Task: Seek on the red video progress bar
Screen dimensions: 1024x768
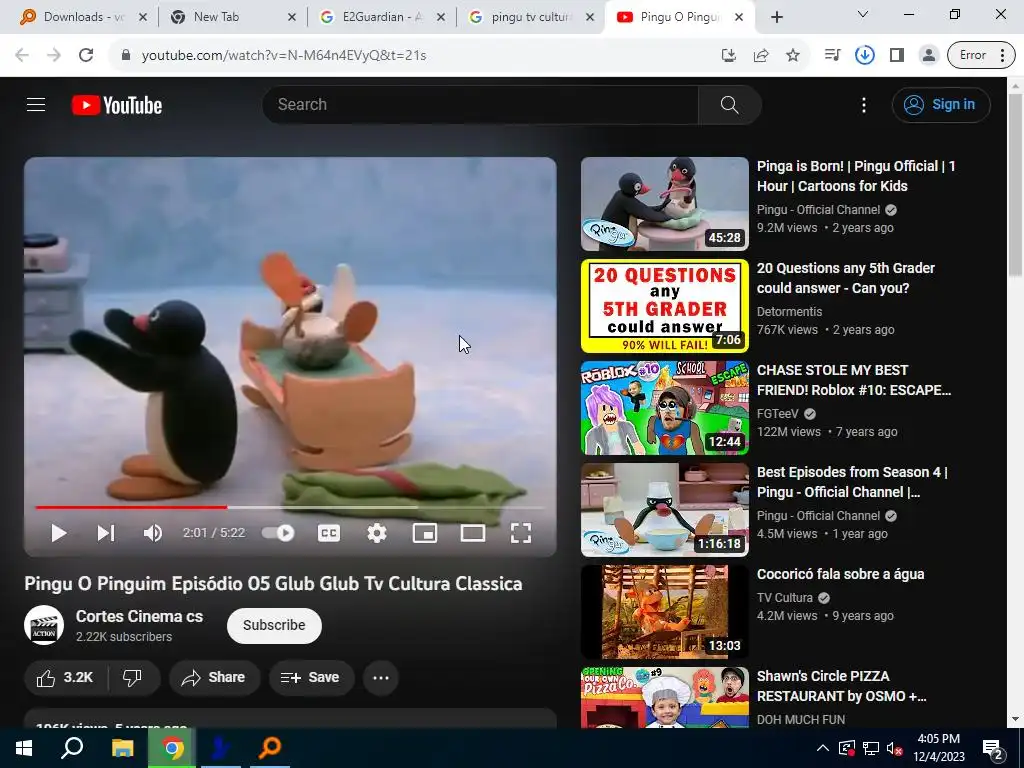Action: point(289,507)
